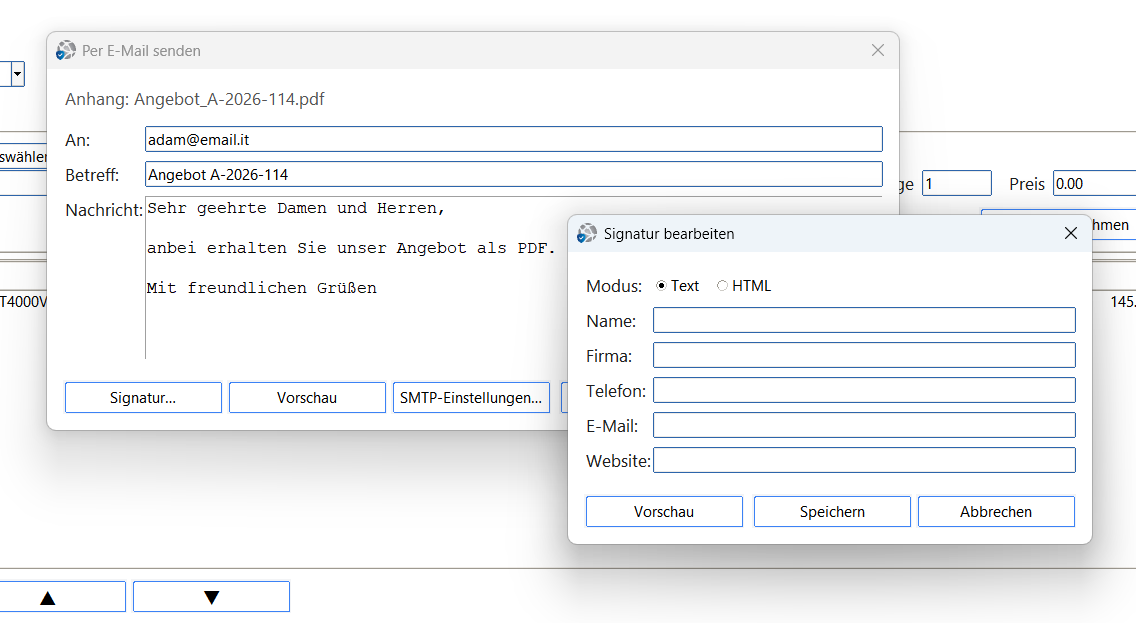Close the Signatur bearbeiten dialog
Viewport: 1136px width, 623px height.
tap(1071, 233)
